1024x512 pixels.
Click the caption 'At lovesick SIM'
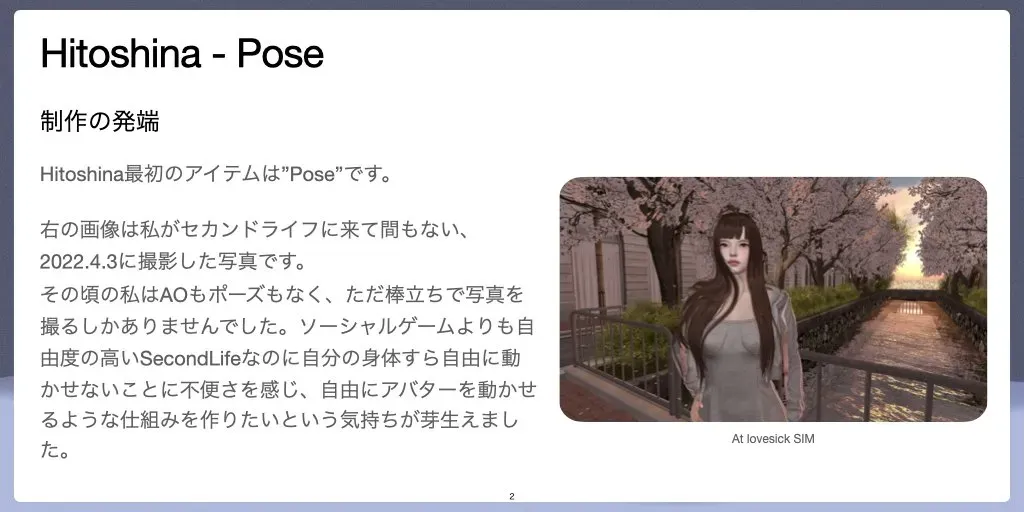[773, 439]
